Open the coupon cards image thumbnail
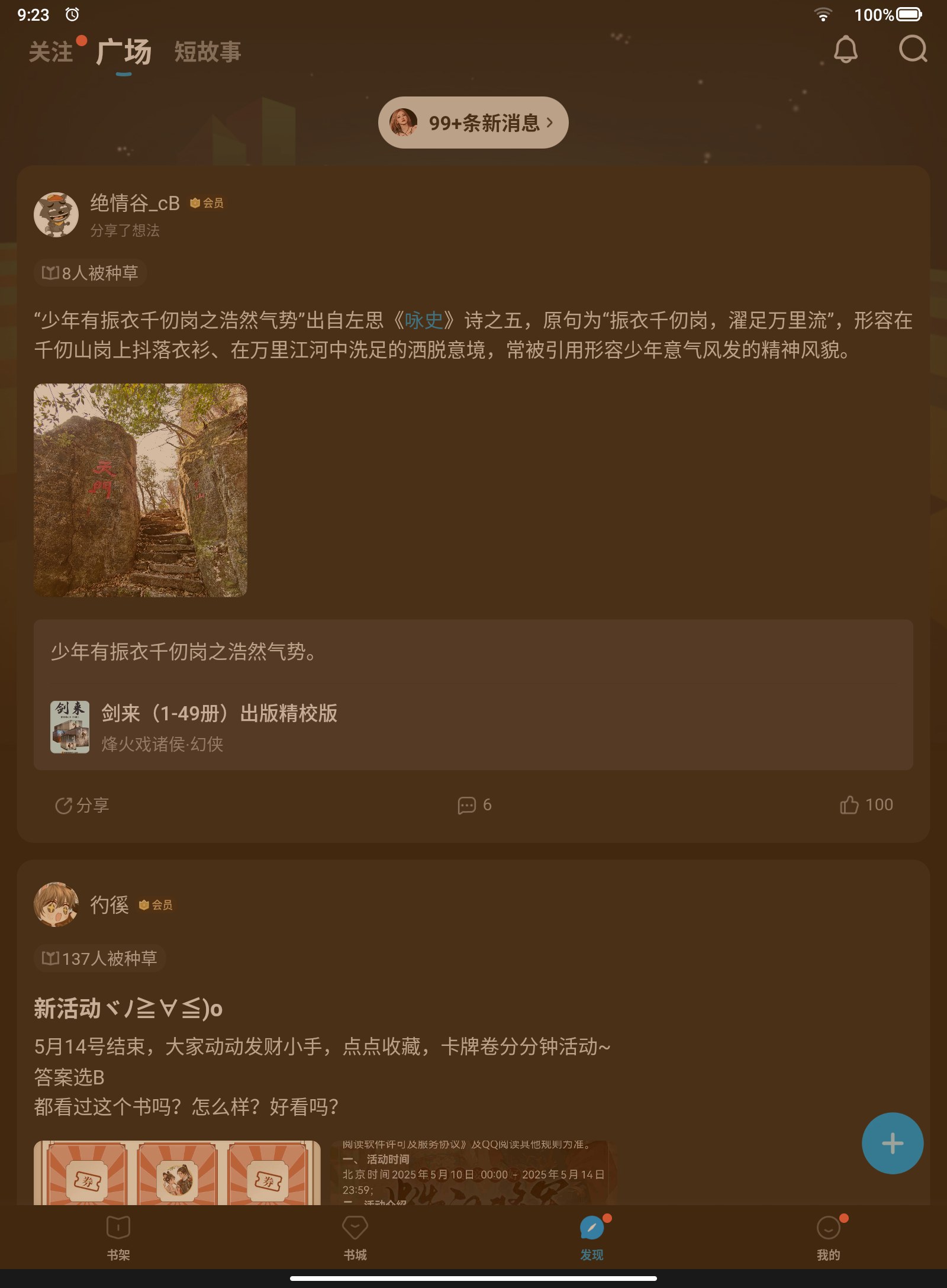The image size is (947, 1288). (177, 1173)
